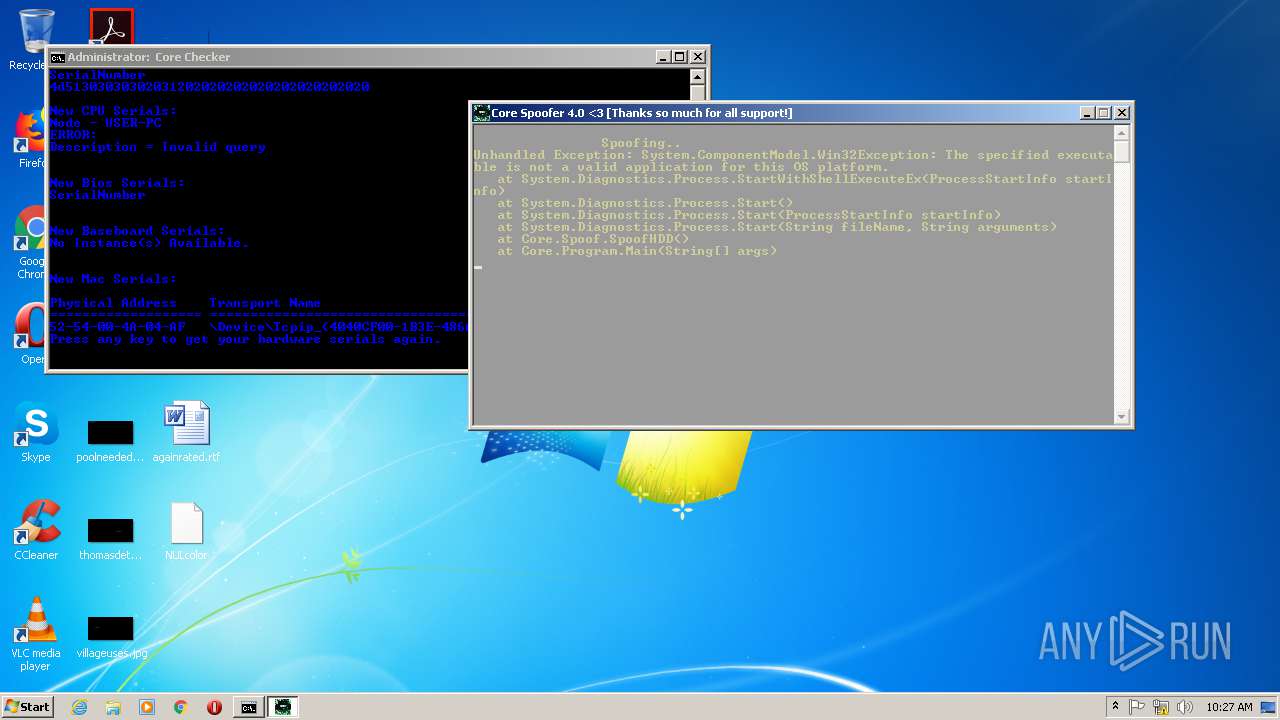The width and height of the screenshot is (1280, 720).
Task: Close the Core Spoofer window
Action: (x=1121, y=113)
